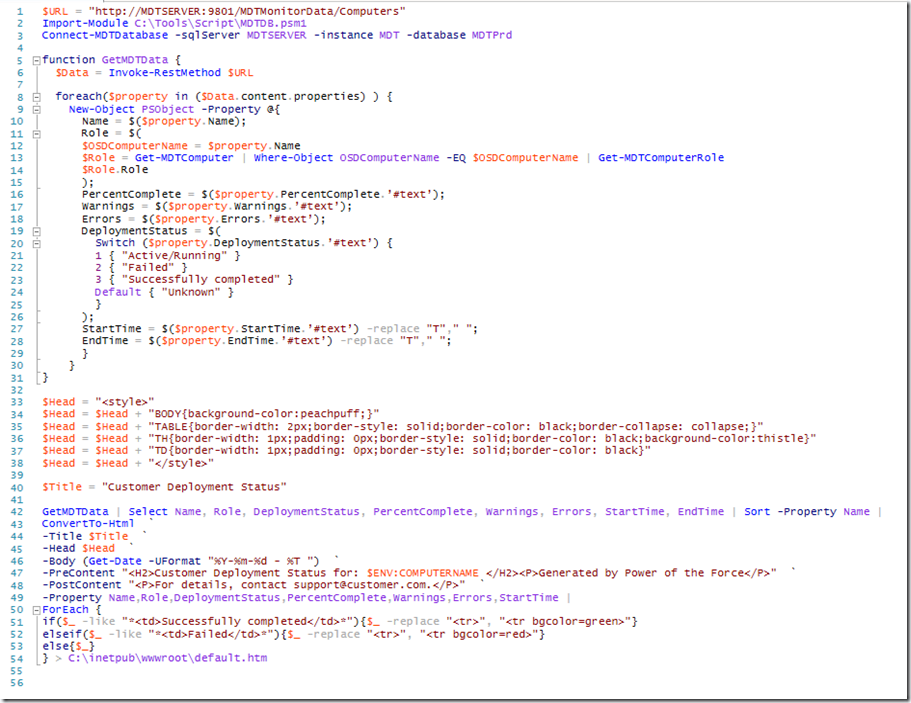Click the C:\inetpub\wwwroot\default.htm output path
911x703 pixels.
coord(168,657)
